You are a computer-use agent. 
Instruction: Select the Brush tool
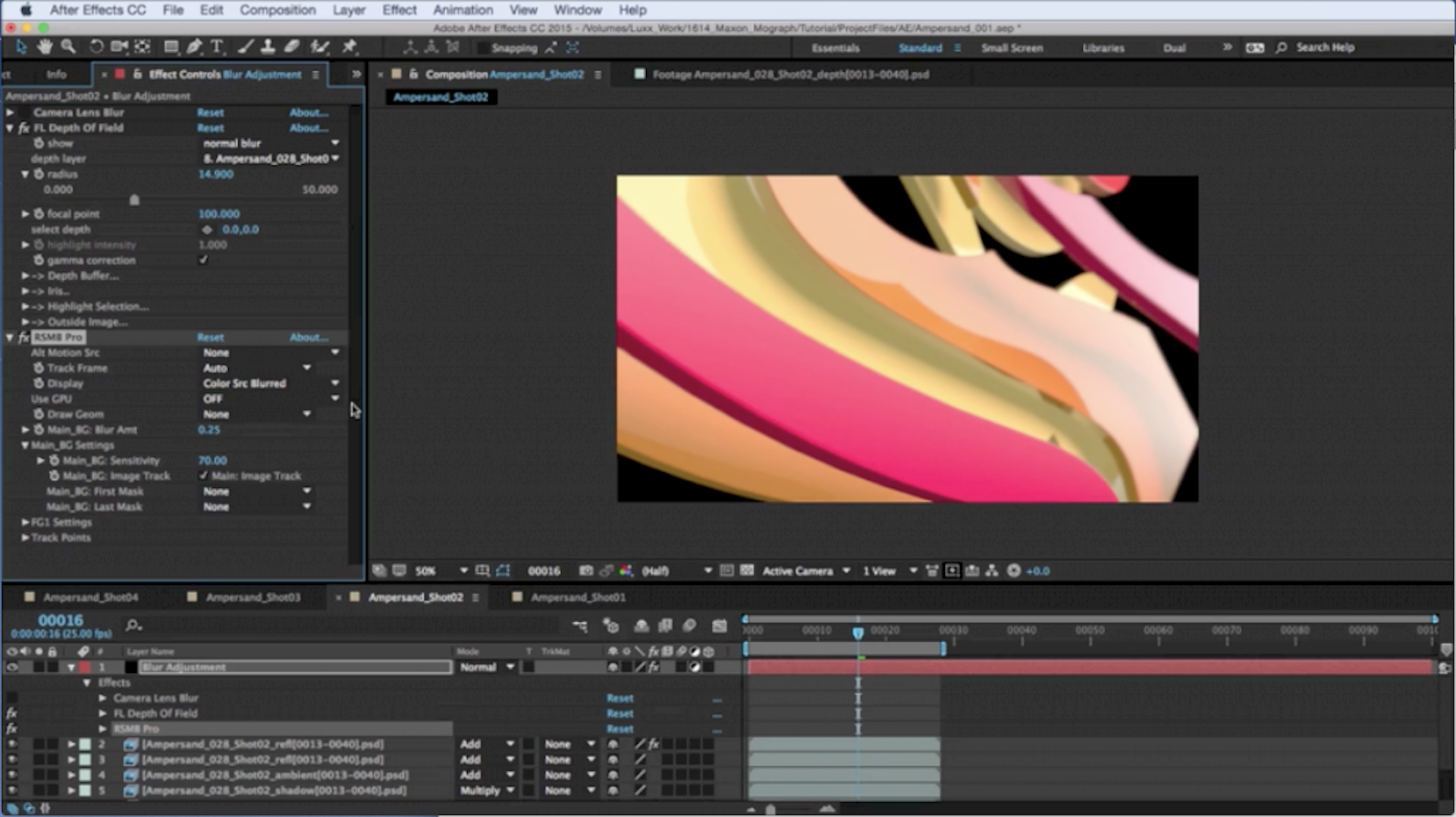coord(245,47)
